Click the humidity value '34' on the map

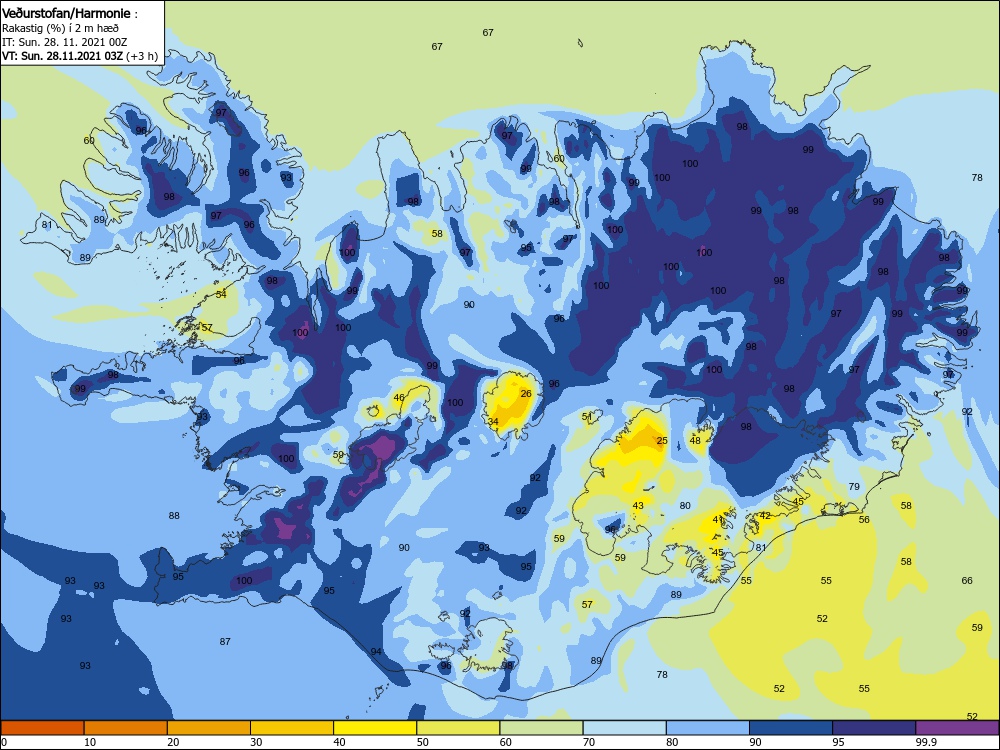[493, 422]
